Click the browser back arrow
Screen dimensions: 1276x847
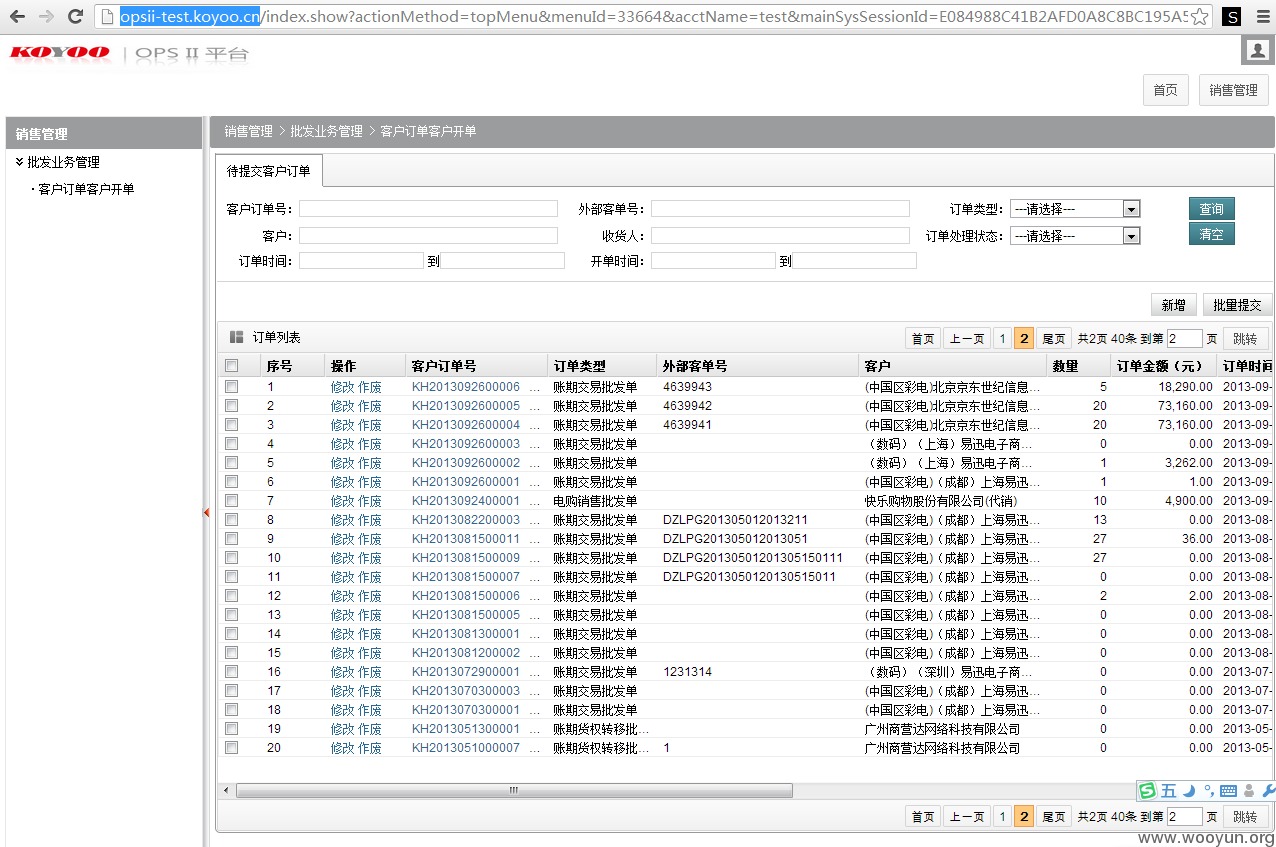(17, 16)
